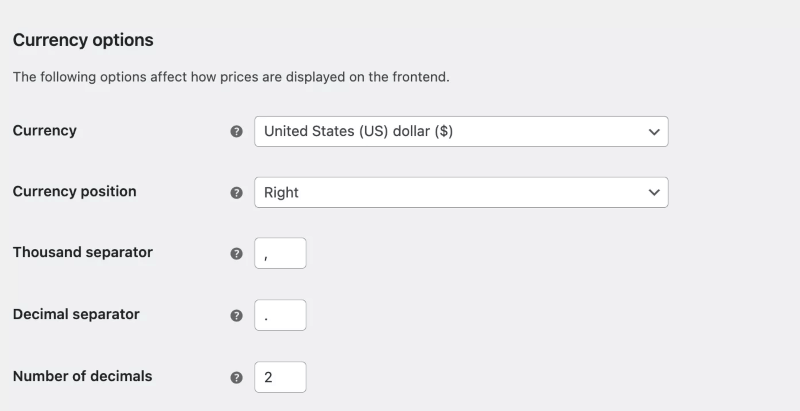Open the United States (US) dollar dropdown

point(450,131)
